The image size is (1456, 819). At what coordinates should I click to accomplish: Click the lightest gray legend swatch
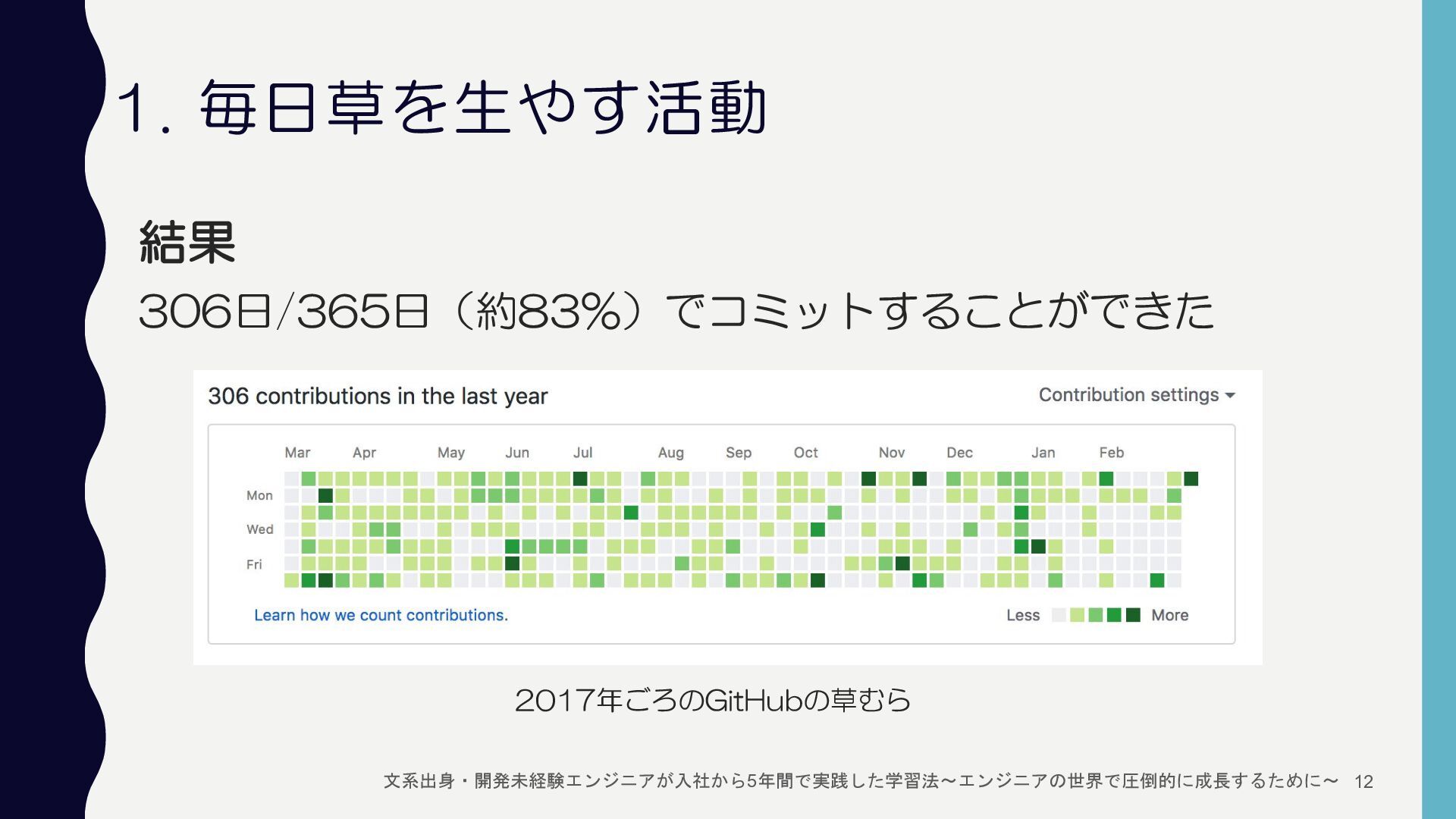point(1059,615)
